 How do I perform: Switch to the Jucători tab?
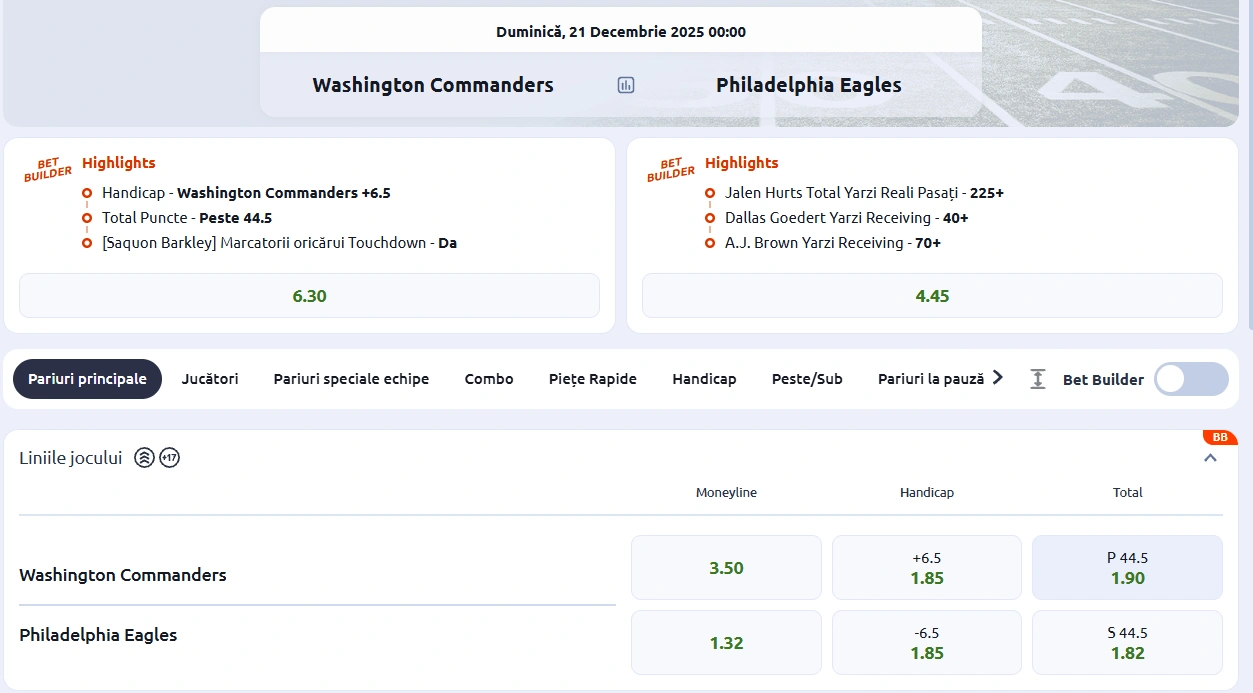209,379
